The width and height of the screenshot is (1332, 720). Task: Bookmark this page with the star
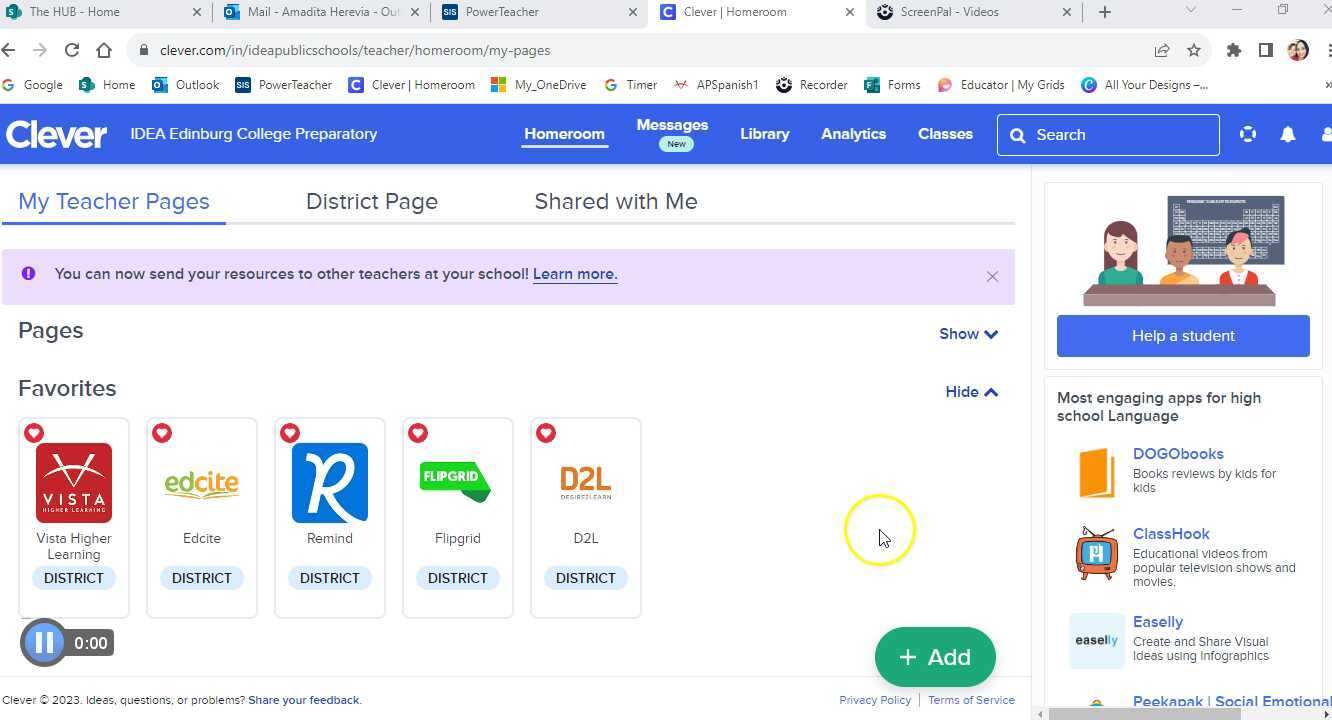coord(1194,50)
